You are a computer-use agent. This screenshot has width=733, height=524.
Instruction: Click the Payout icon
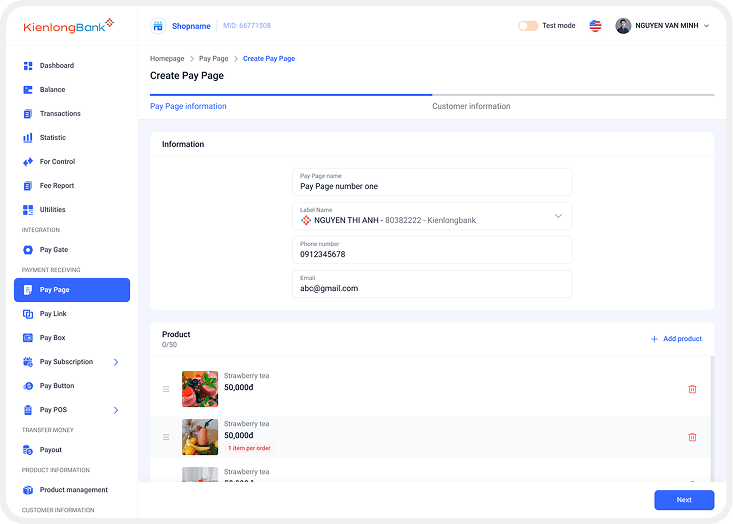point(28,450)
